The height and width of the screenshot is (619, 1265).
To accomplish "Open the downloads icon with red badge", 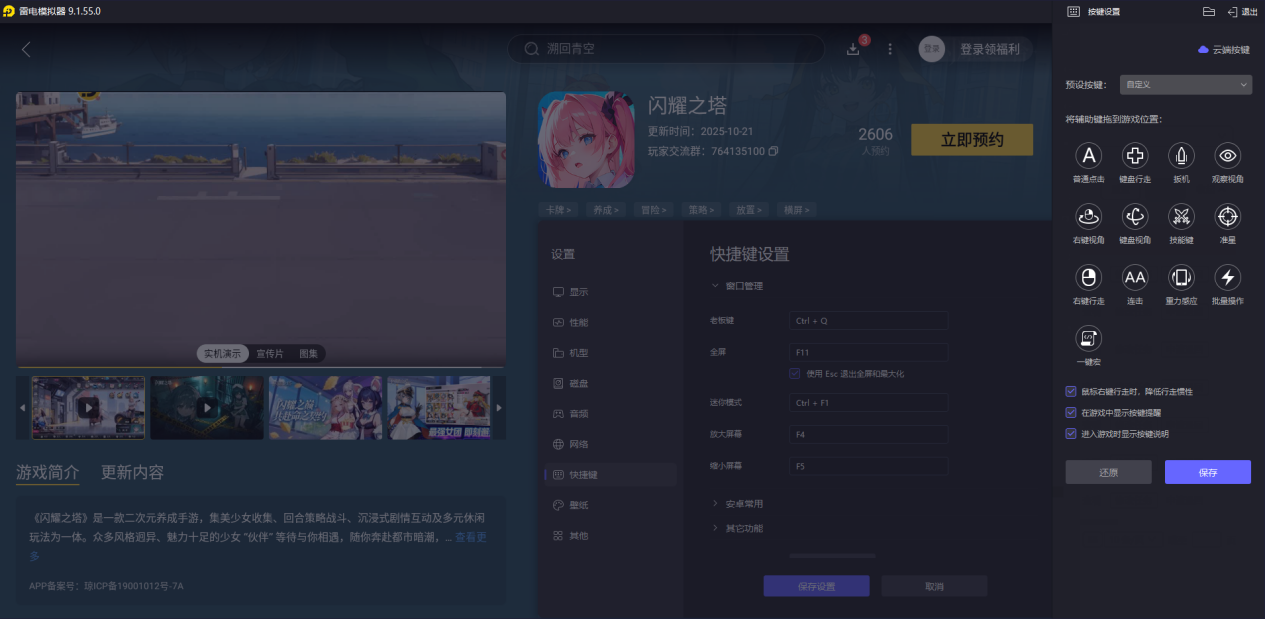I will (853, 48).
